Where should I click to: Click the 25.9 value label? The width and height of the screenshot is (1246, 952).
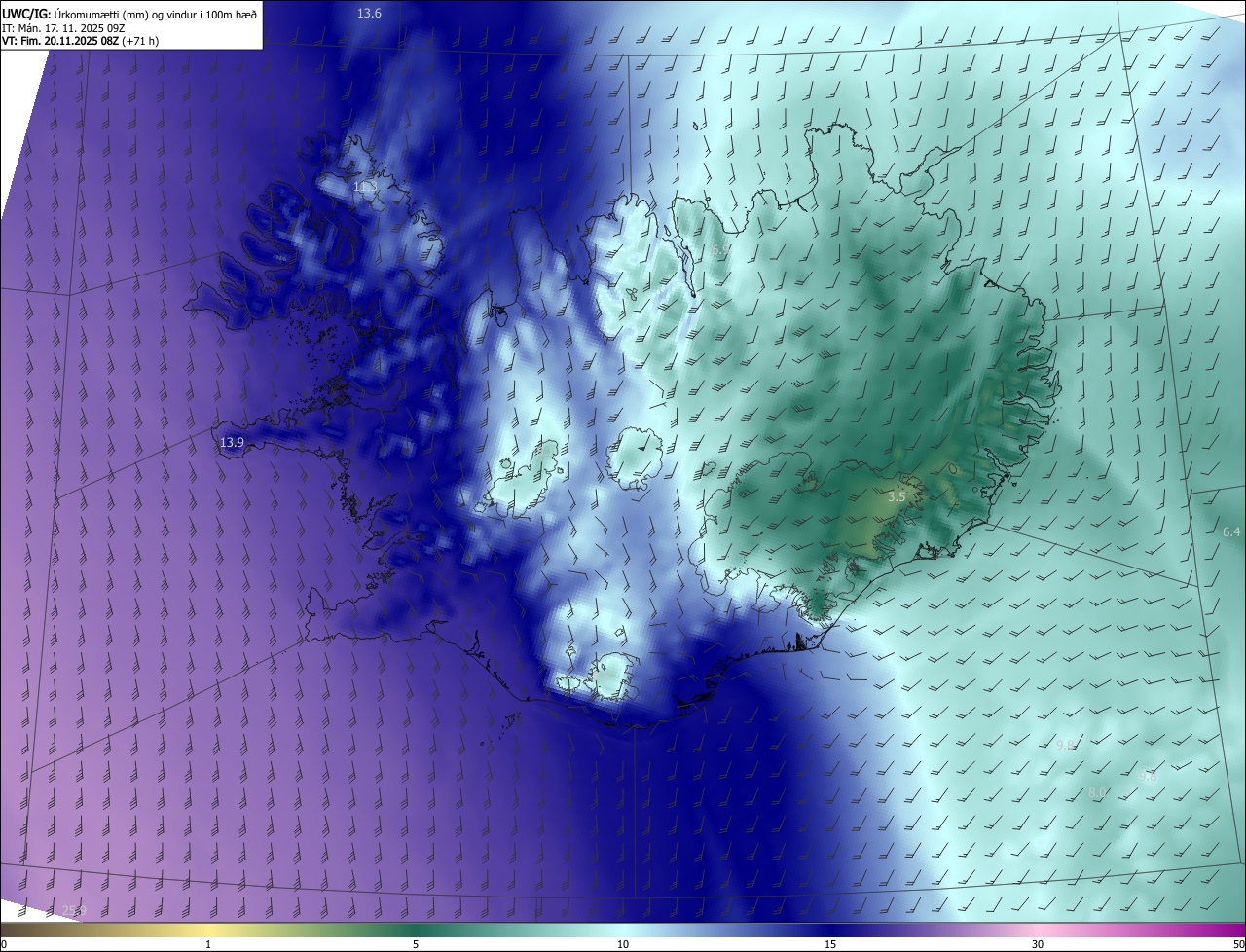(74, 911)
